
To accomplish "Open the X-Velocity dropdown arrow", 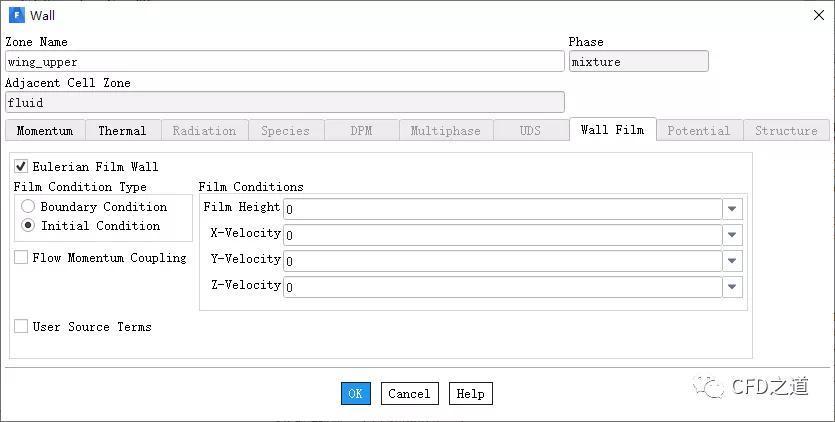I will pyautogui.click(x=733, y=235).
